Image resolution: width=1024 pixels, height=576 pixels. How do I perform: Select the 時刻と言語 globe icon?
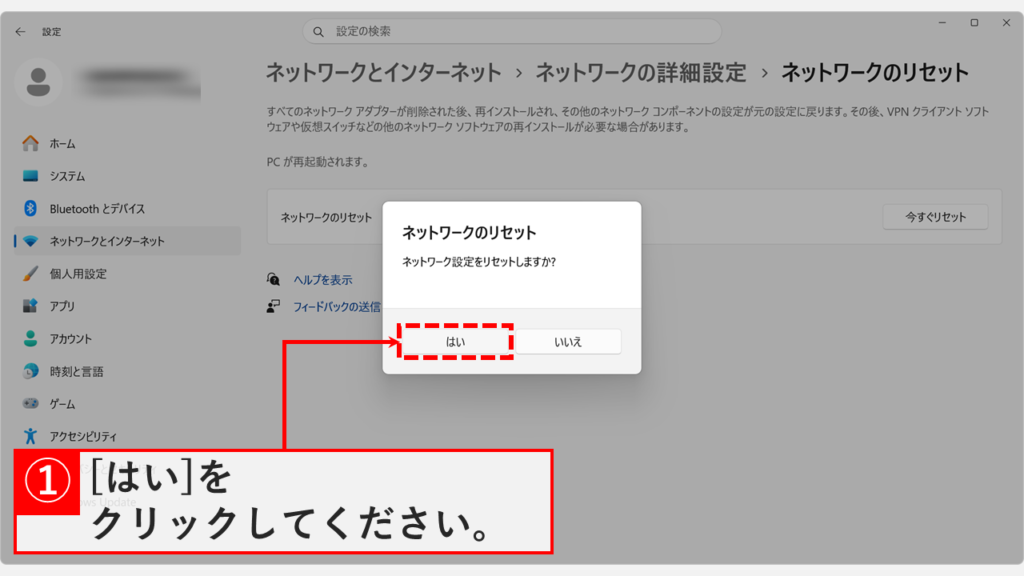coord(27,371)
